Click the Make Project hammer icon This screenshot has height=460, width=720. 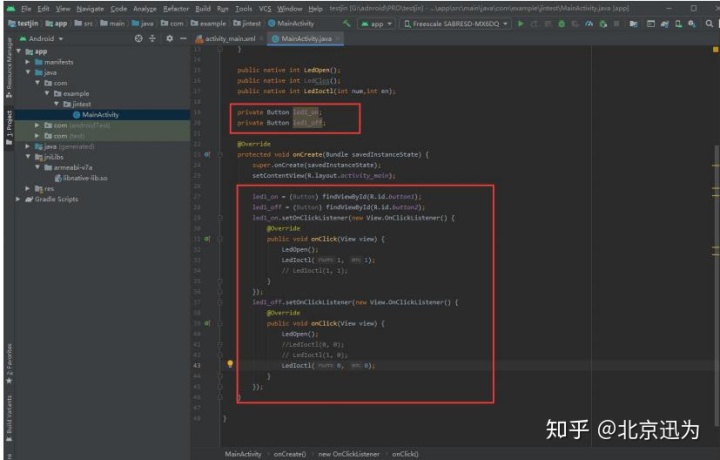[347, 23]
